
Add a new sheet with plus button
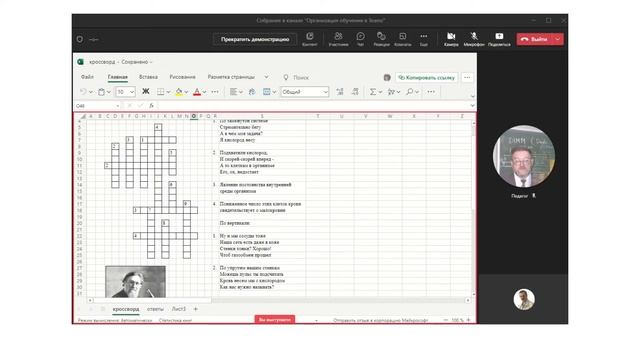(196, 309)
